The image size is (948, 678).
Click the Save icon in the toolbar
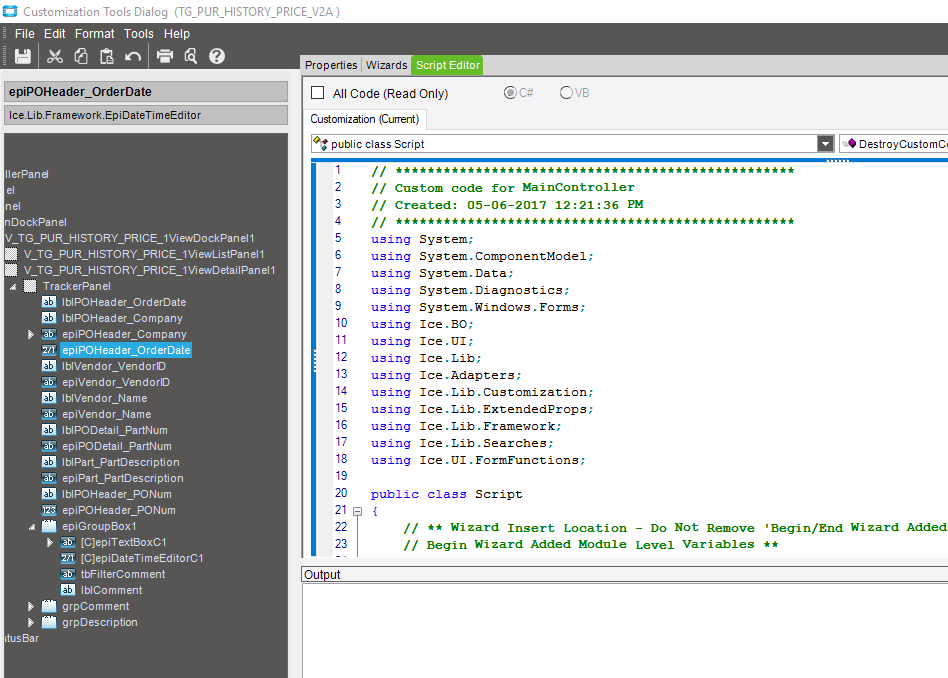tap(22, 56)
